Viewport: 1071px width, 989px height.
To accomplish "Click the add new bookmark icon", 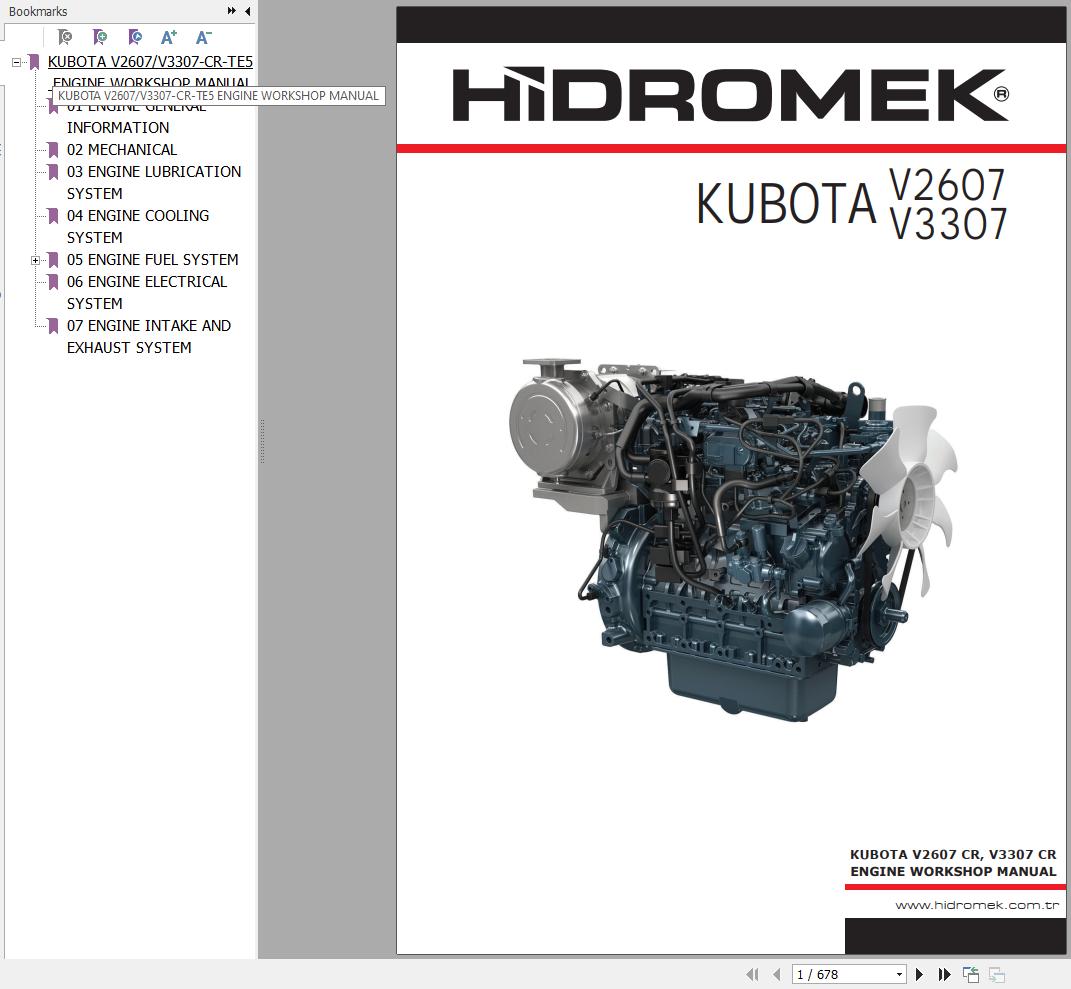I will (x=100, y=38).
